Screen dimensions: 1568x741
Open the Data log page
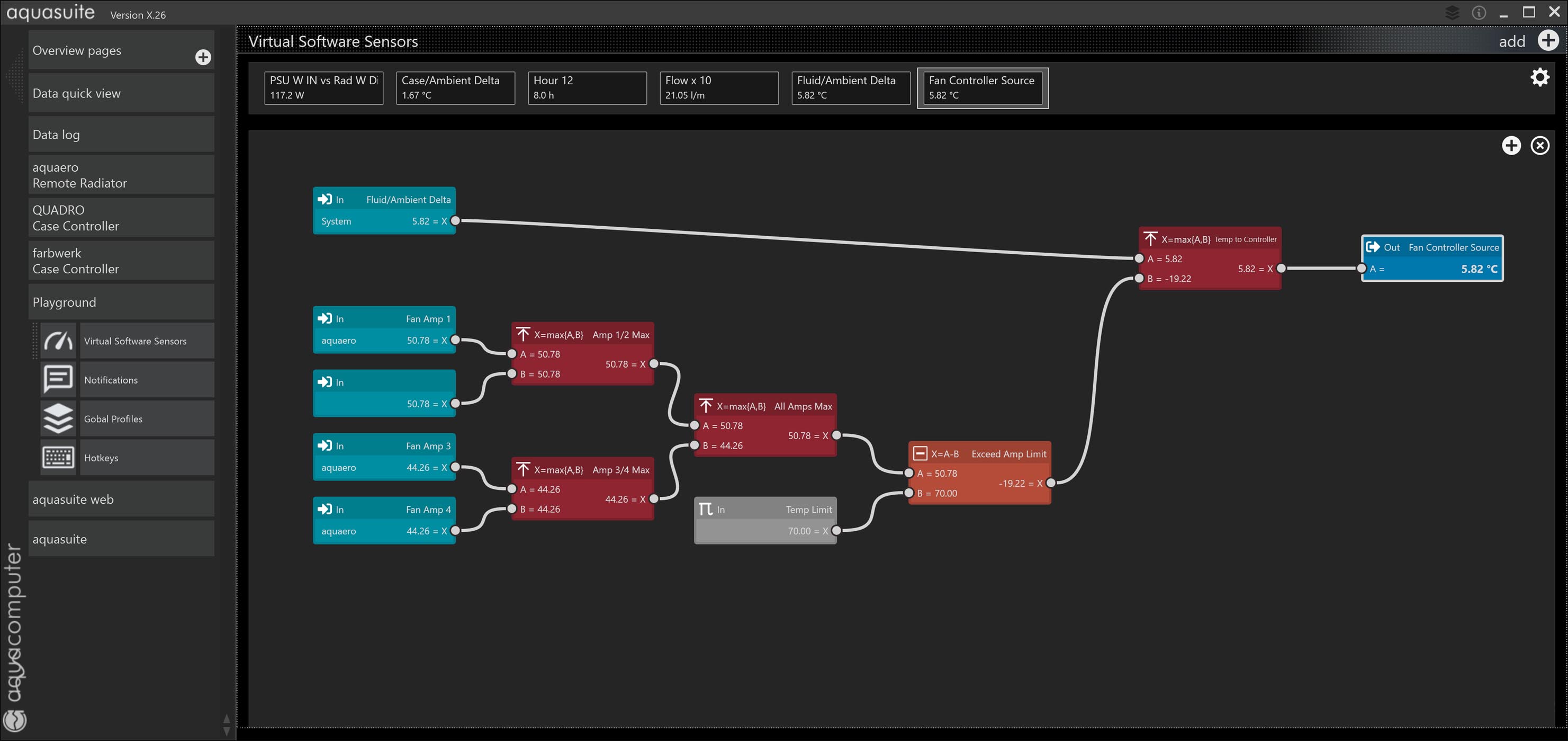(x=121, y=135)
